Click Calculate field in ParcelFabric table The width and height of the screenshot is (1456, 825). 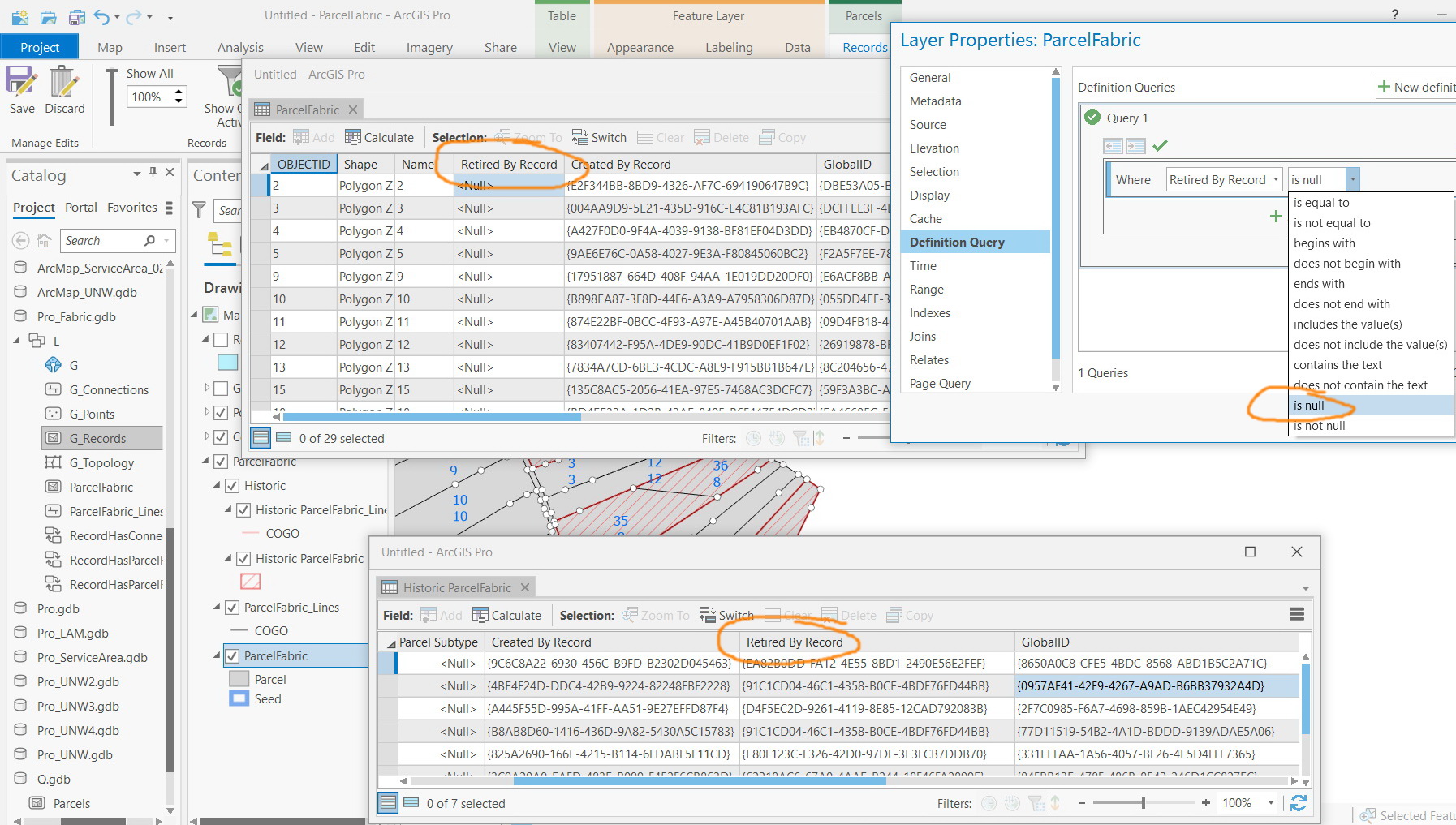coord(379,138)
